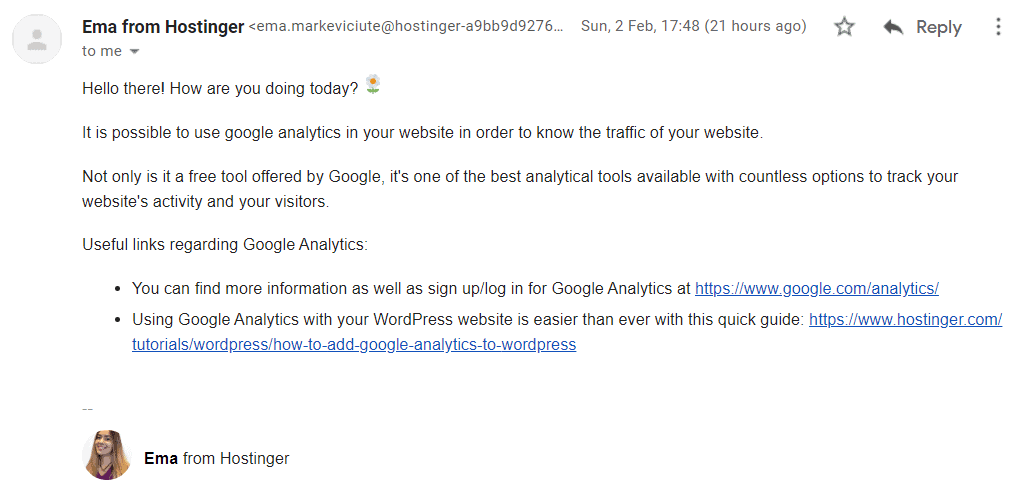Click the Reply text button

click(939, 27)
